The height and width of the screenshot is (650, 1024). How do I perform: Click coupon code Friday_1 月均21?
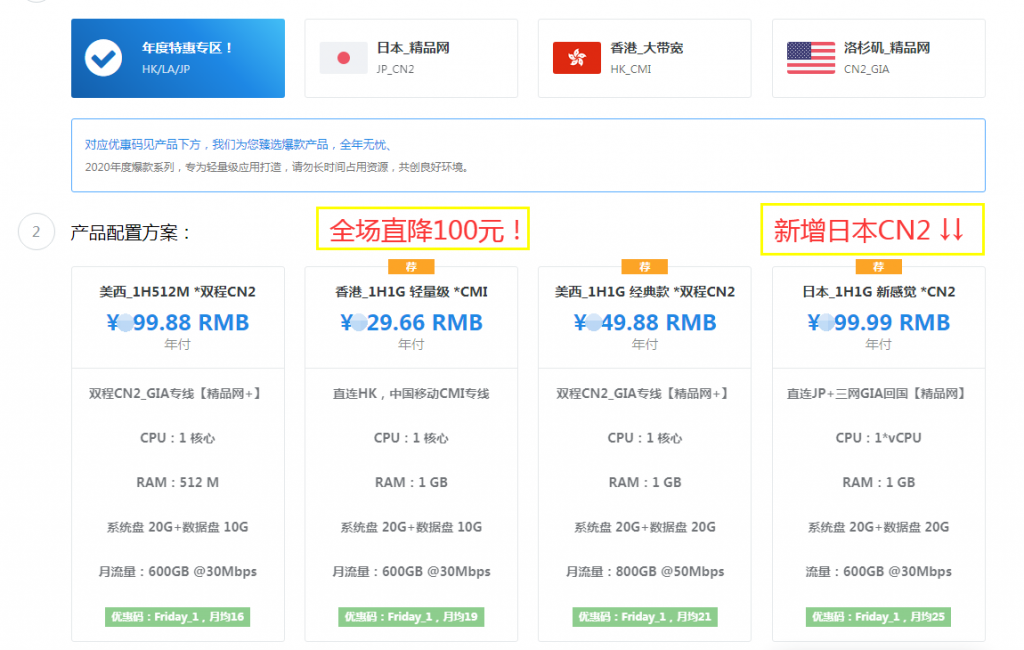click(645, 617)
